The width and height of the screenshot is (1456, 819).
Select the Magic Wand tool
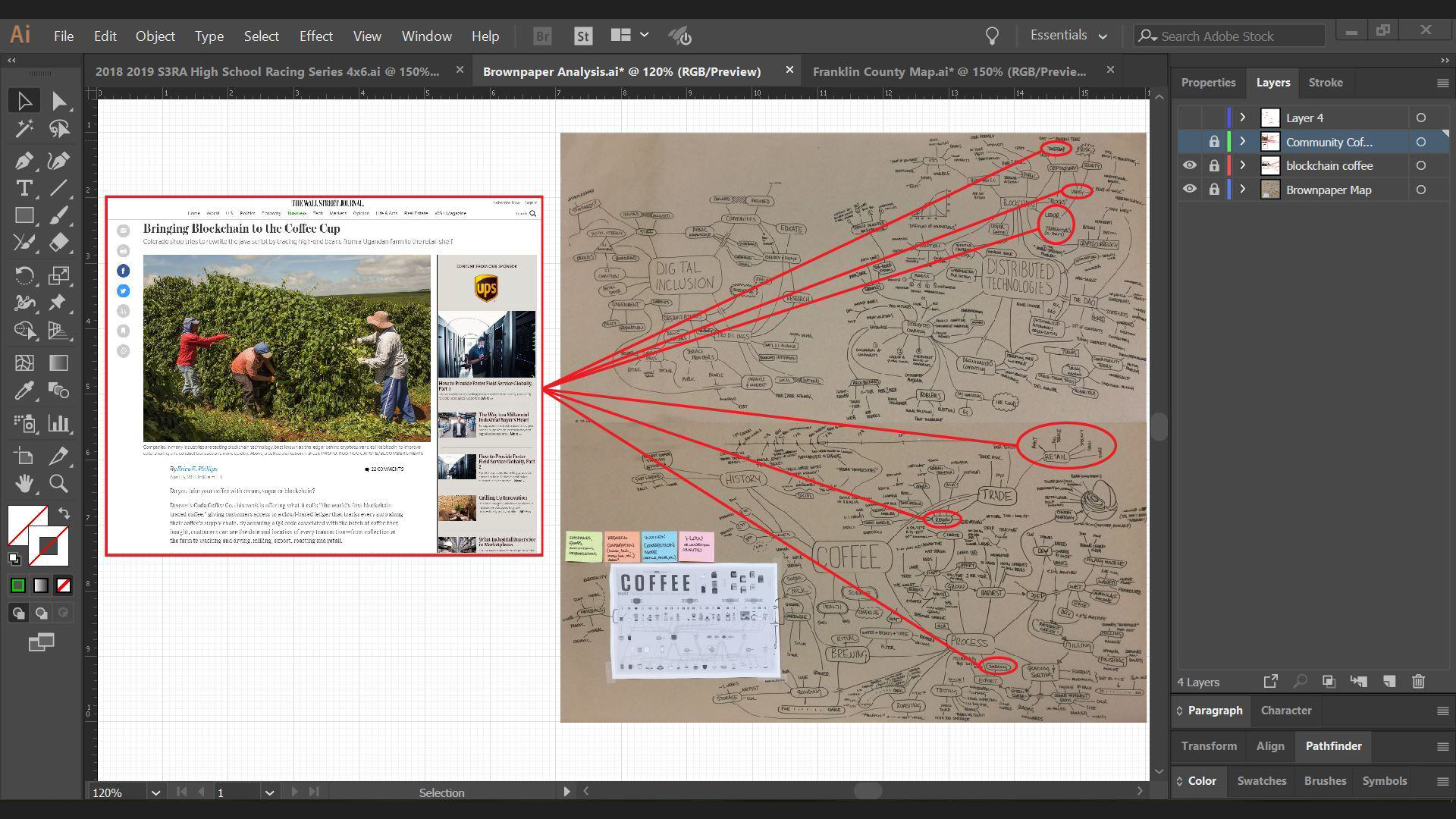pos(24,130)
